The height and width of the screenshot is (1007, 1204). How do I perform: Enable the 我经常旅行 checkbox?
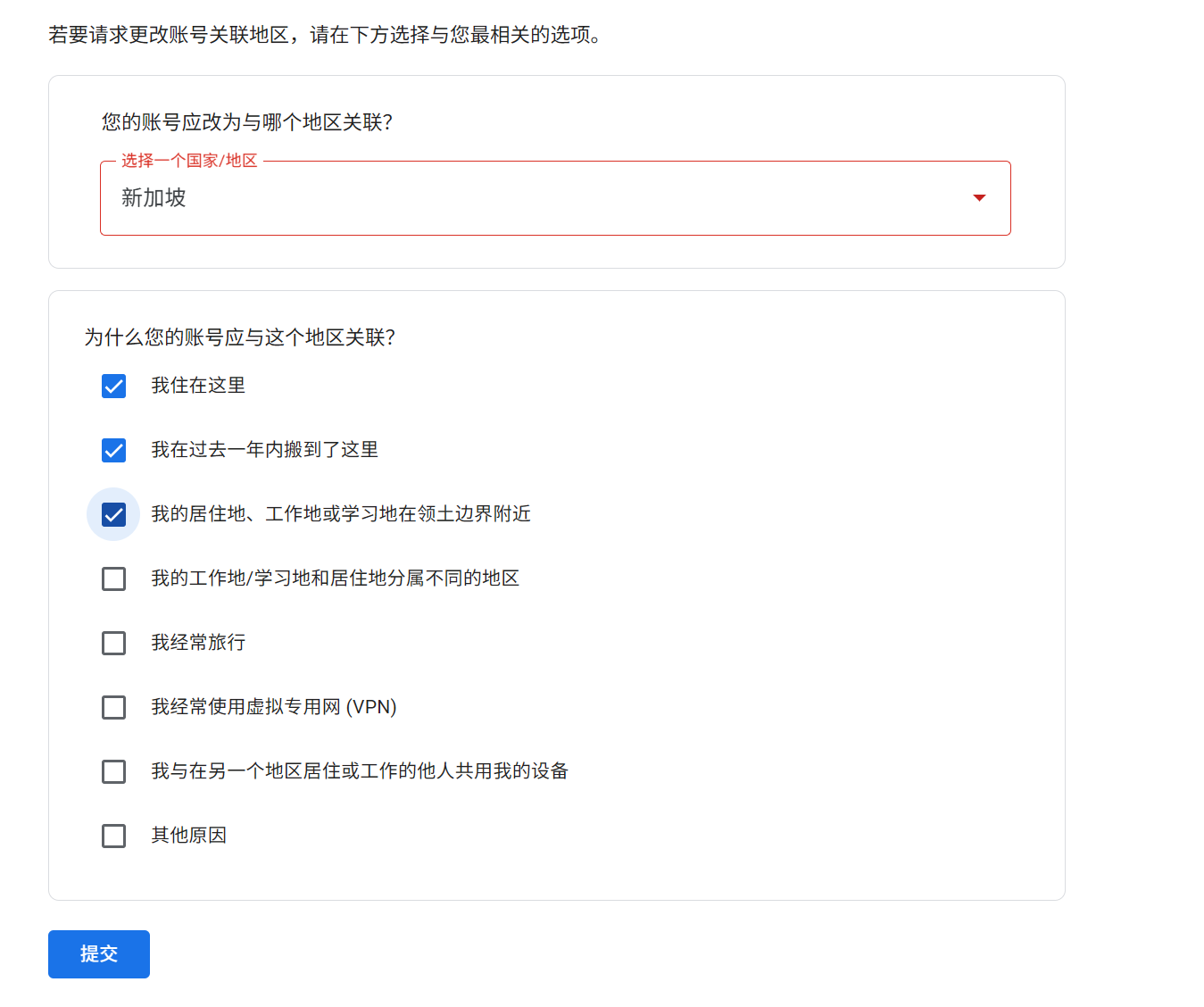(x=113, y=643)
